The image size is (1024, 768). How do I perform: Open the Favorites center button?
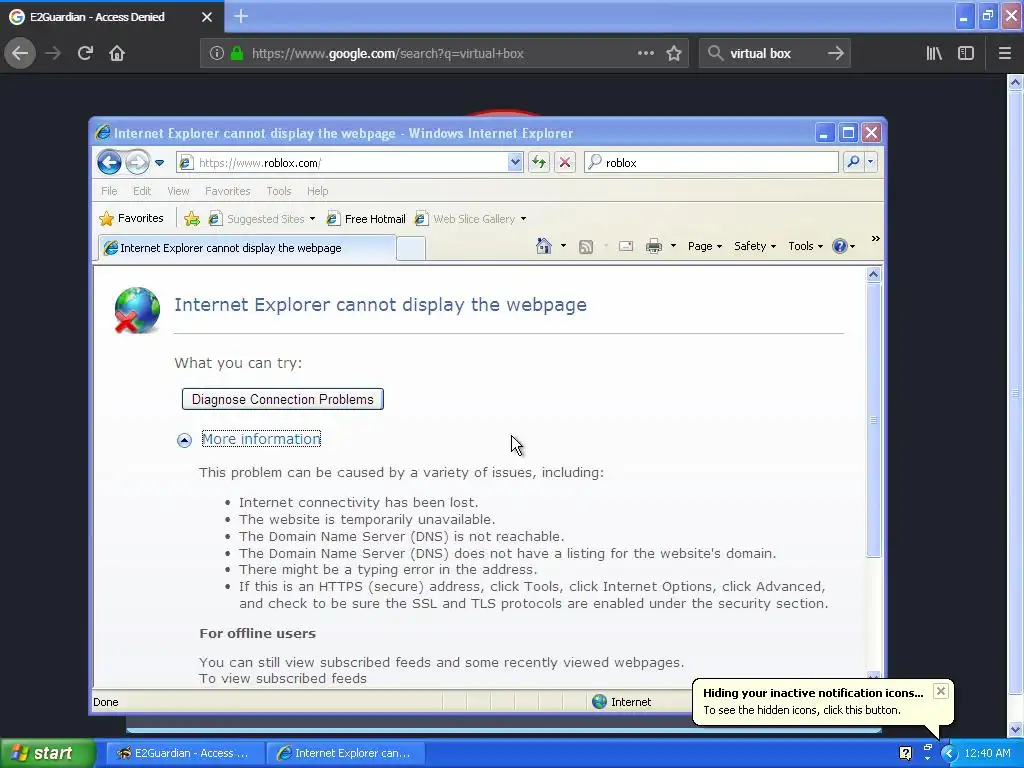tap(131, 218)
